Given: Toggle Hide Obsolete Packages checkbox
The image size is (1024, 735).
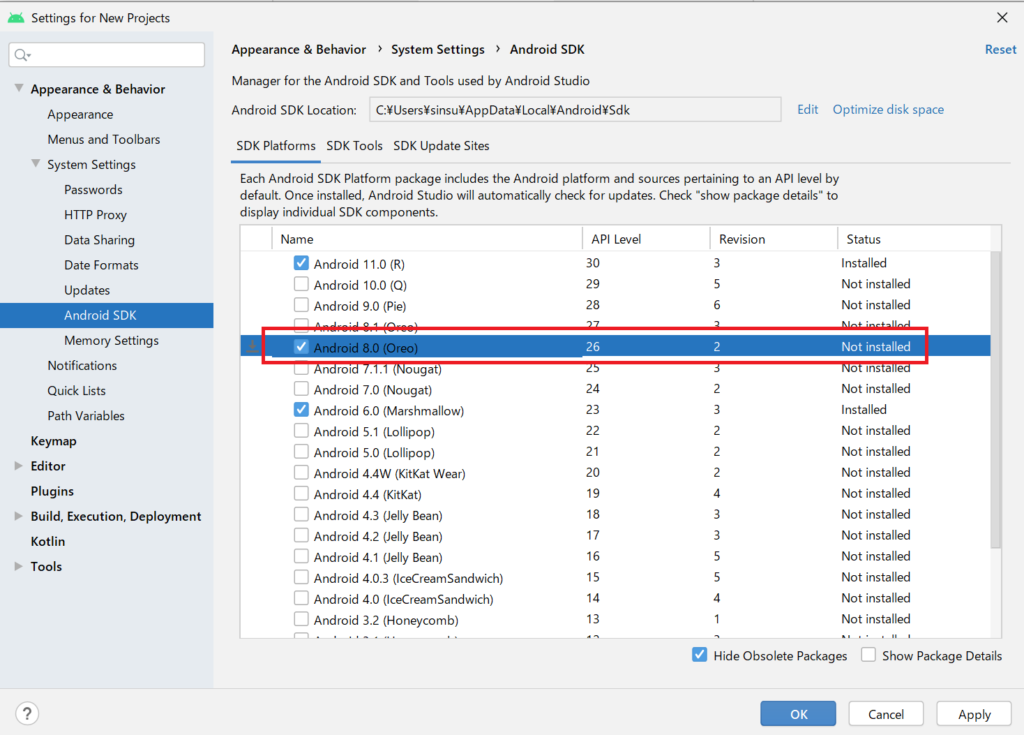Looking at the screenshot, I should pyautogui.click(x=699, y=655).
